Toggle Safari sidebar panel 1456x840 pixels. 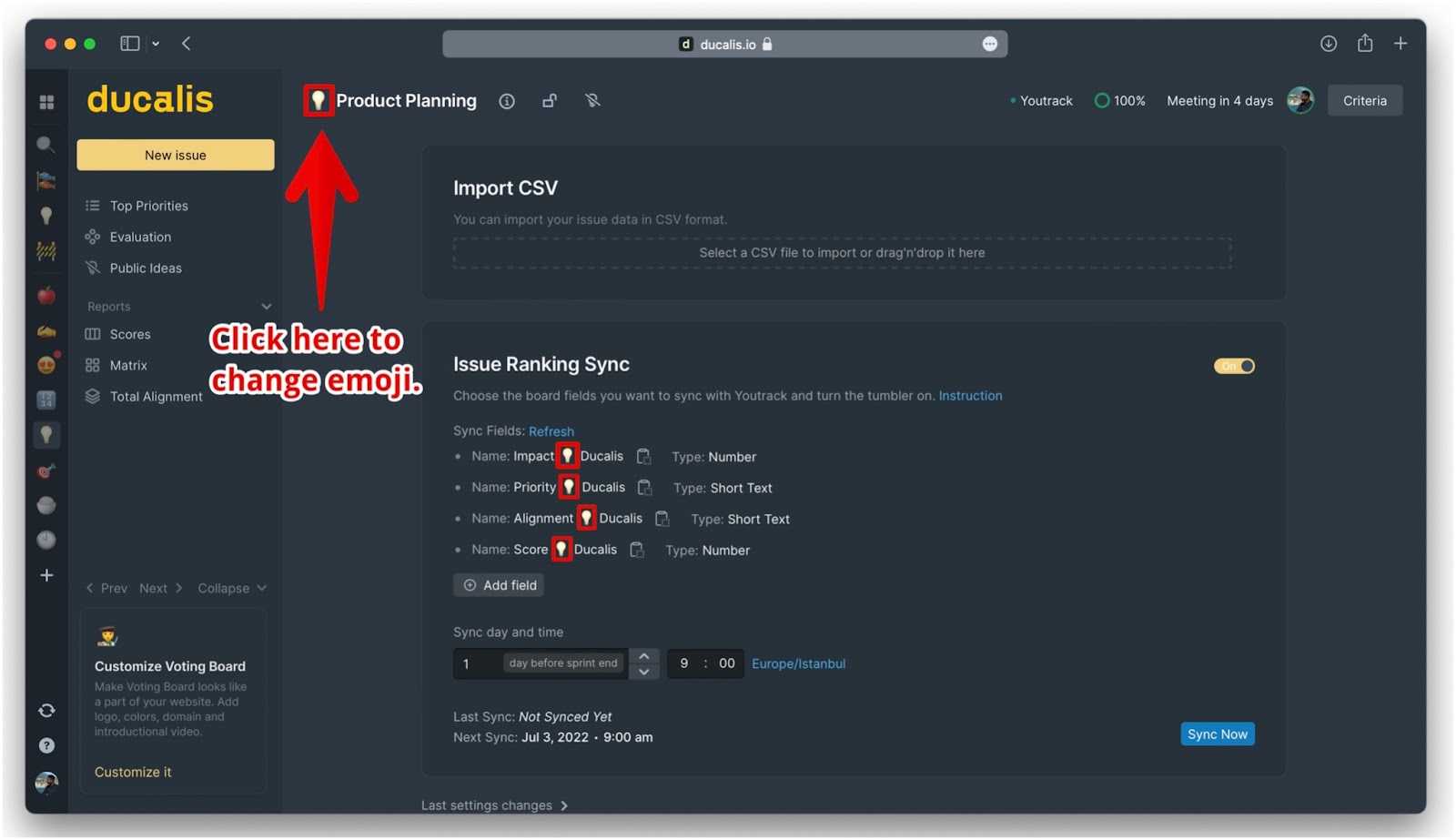[130, 43]
